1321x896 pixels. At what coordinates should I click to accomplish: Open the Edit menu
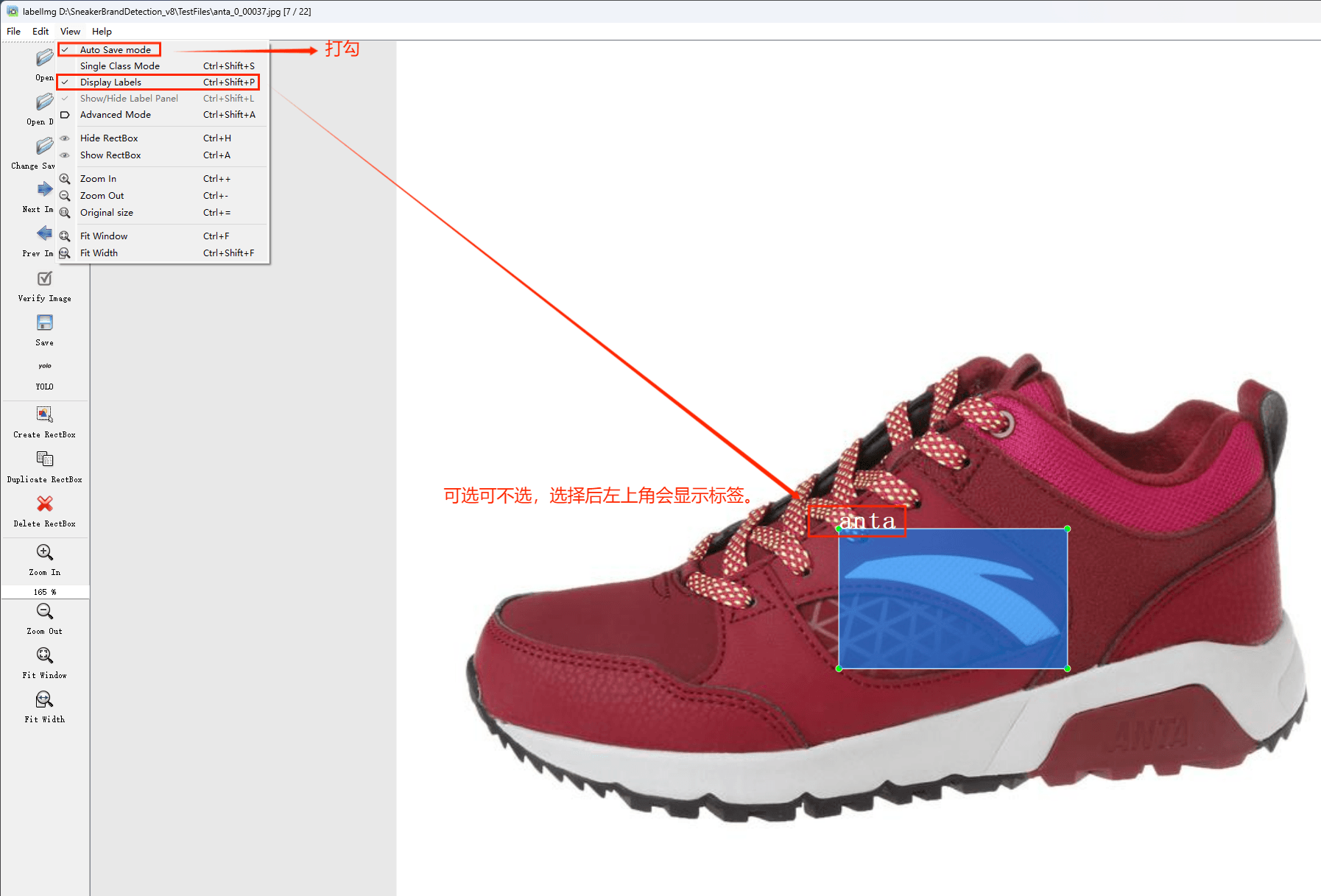point(40,32)
